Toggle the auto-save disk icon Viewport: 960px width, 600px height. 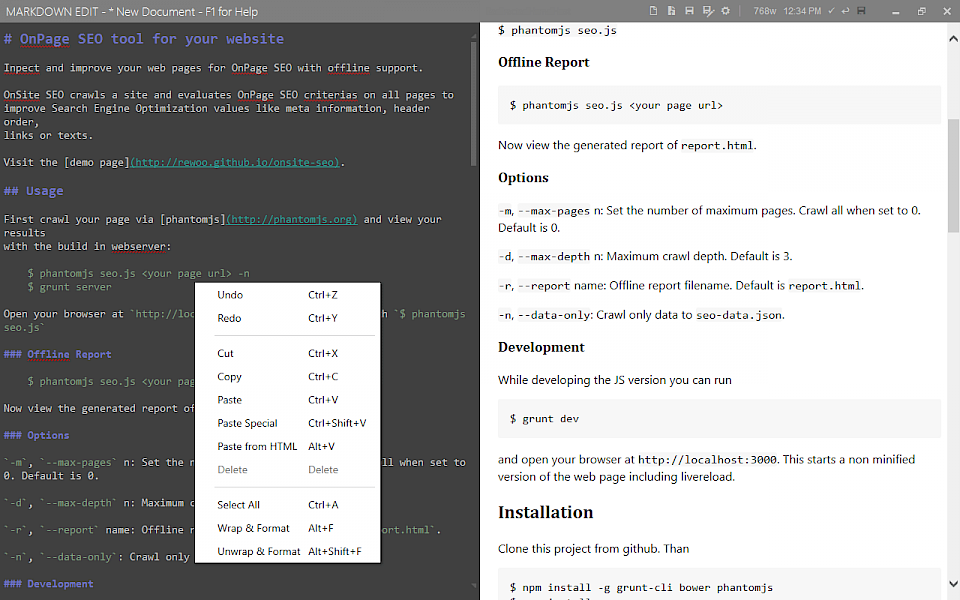point(861,11)
